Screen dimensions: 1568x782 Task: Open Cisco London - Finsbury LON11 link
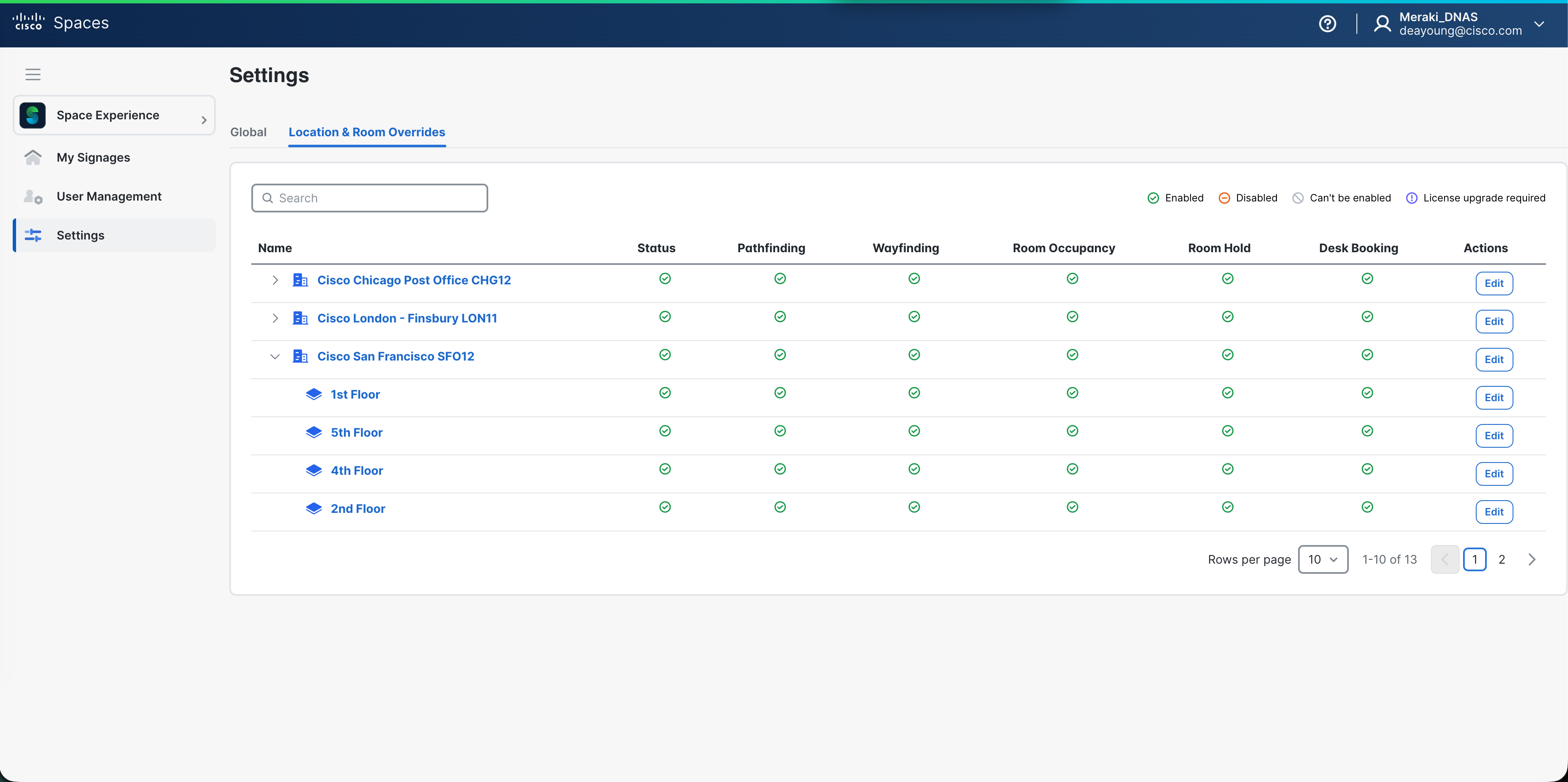[407, 318]
